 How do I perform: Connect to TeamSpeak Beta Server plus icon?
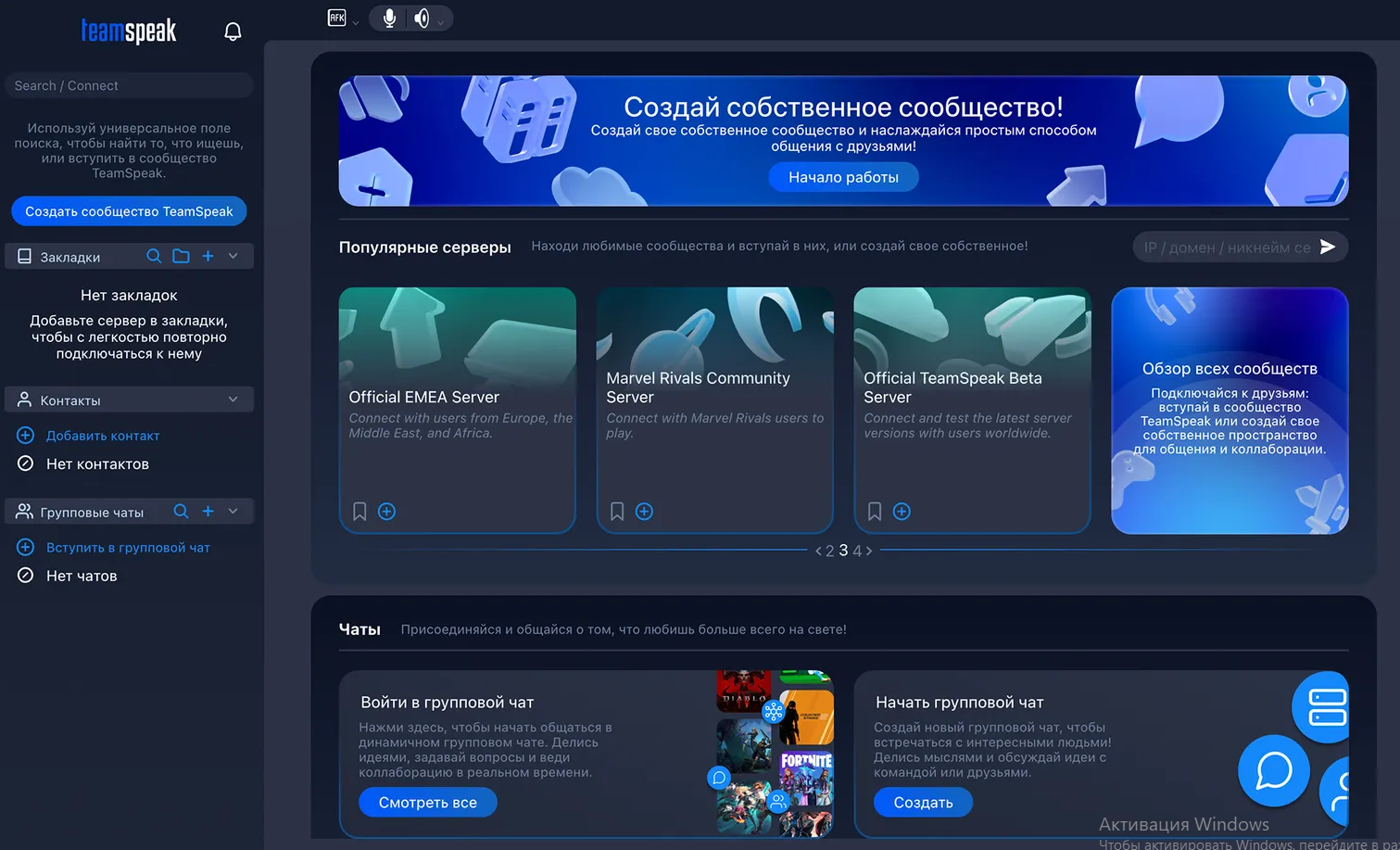pos(902,512)
